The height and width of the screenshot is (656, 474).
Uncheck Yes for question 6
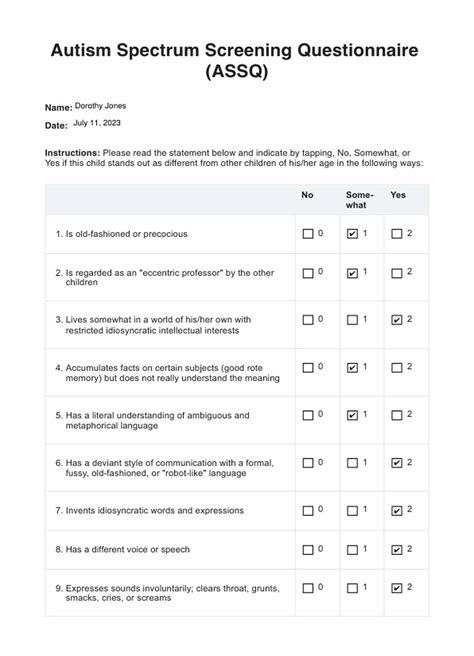397,463
